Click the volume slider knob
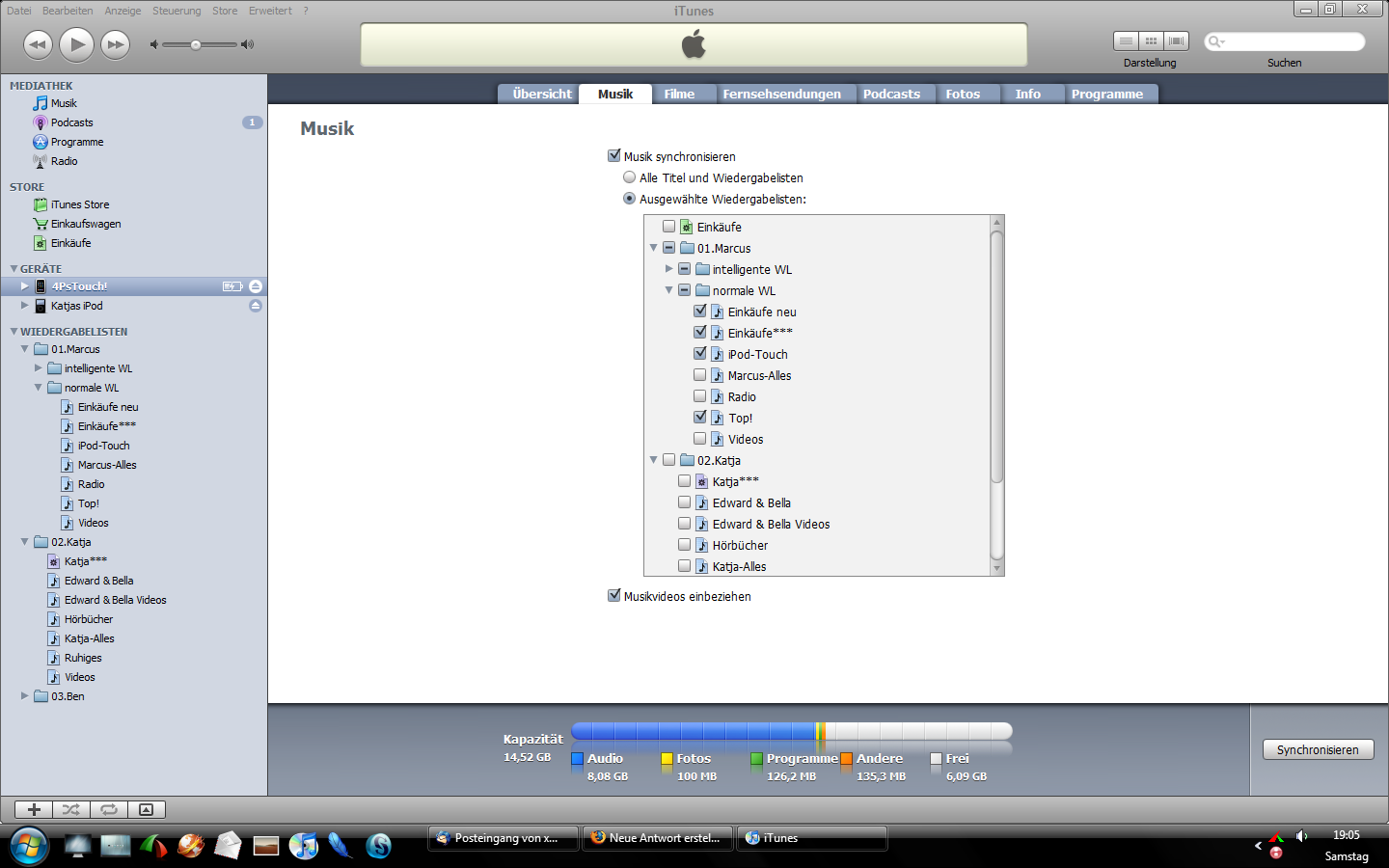The image size is (1389, 868). click(196, 44)
